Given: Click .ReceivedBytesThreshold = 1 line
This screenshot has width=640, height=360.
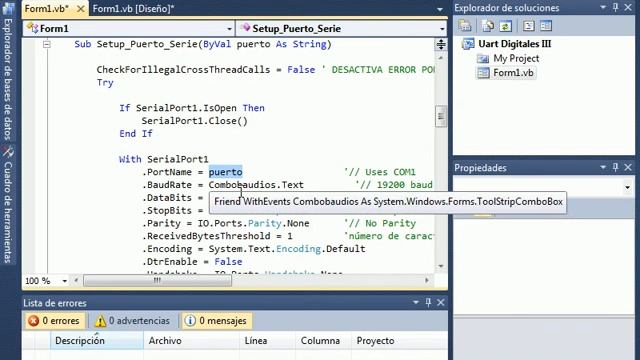Looking at the screenshot, I should [217, 236].
